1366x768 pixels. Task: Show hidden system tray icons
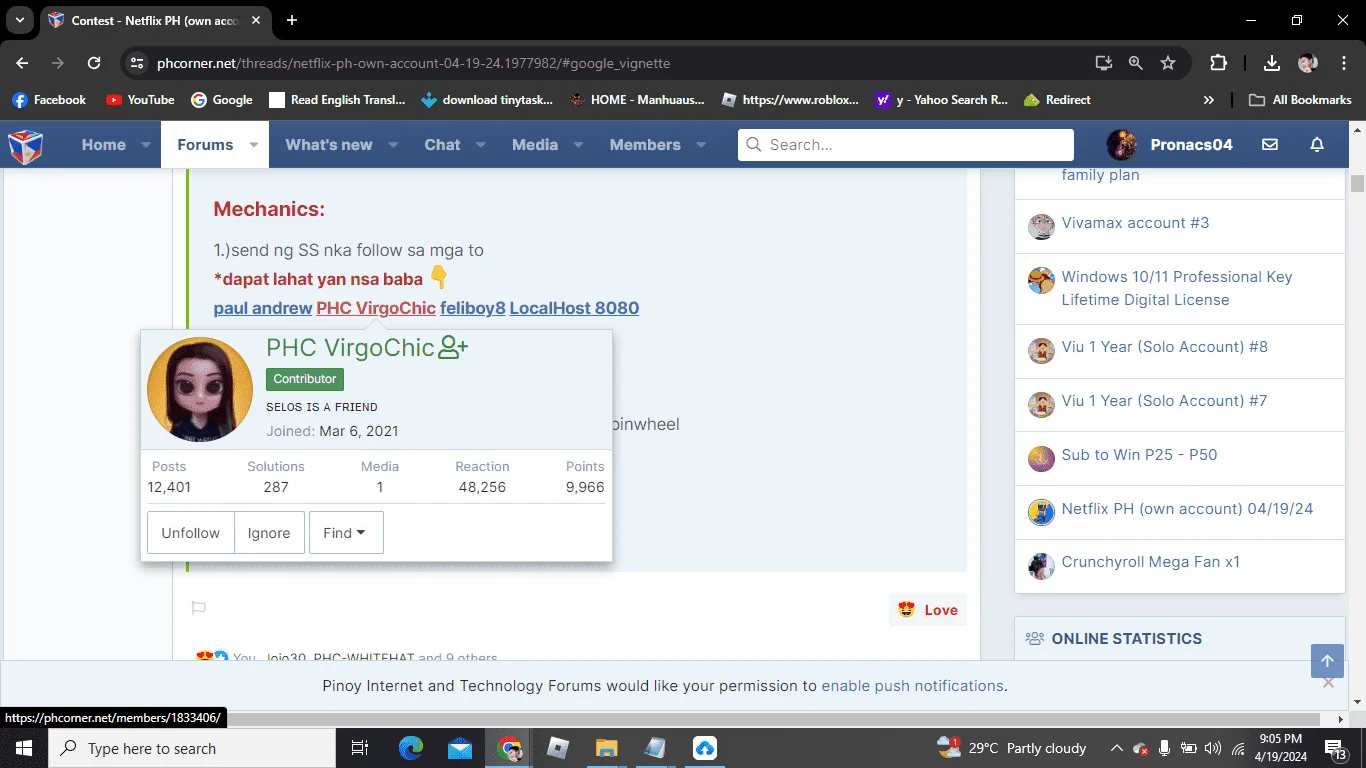pos(1116,748)
